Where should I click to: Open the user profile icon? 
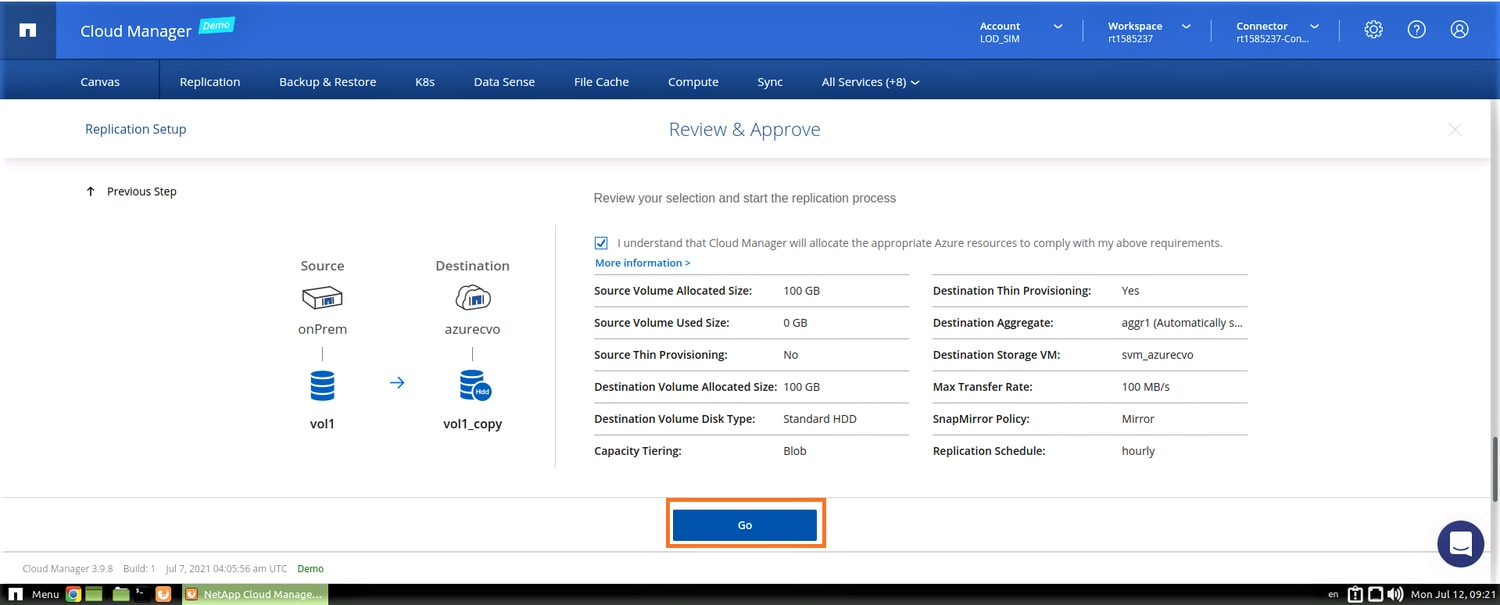tap(1459, 30)
